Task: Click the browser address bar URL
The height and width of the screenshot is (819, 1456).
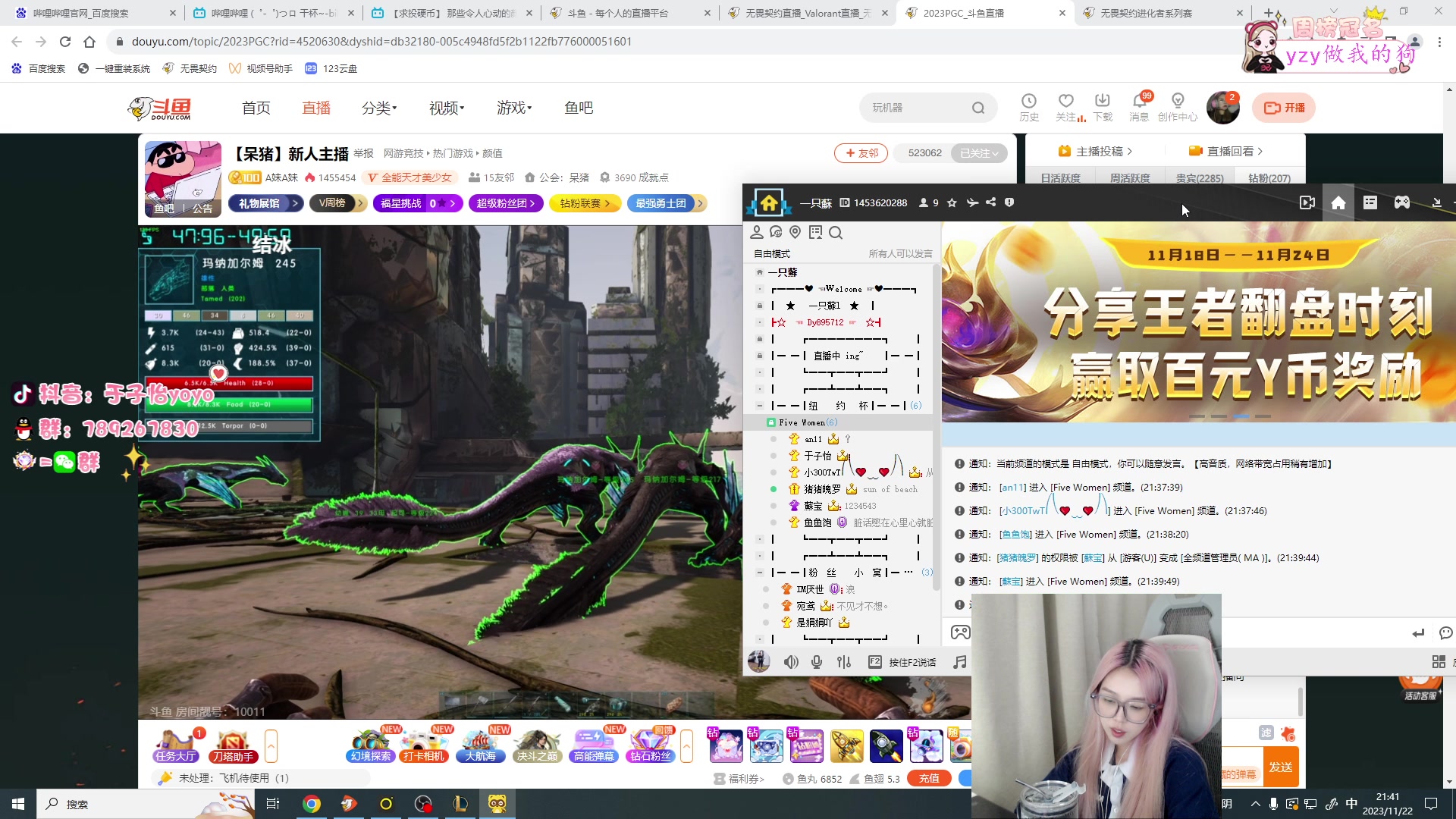Action: pos(381,42)
